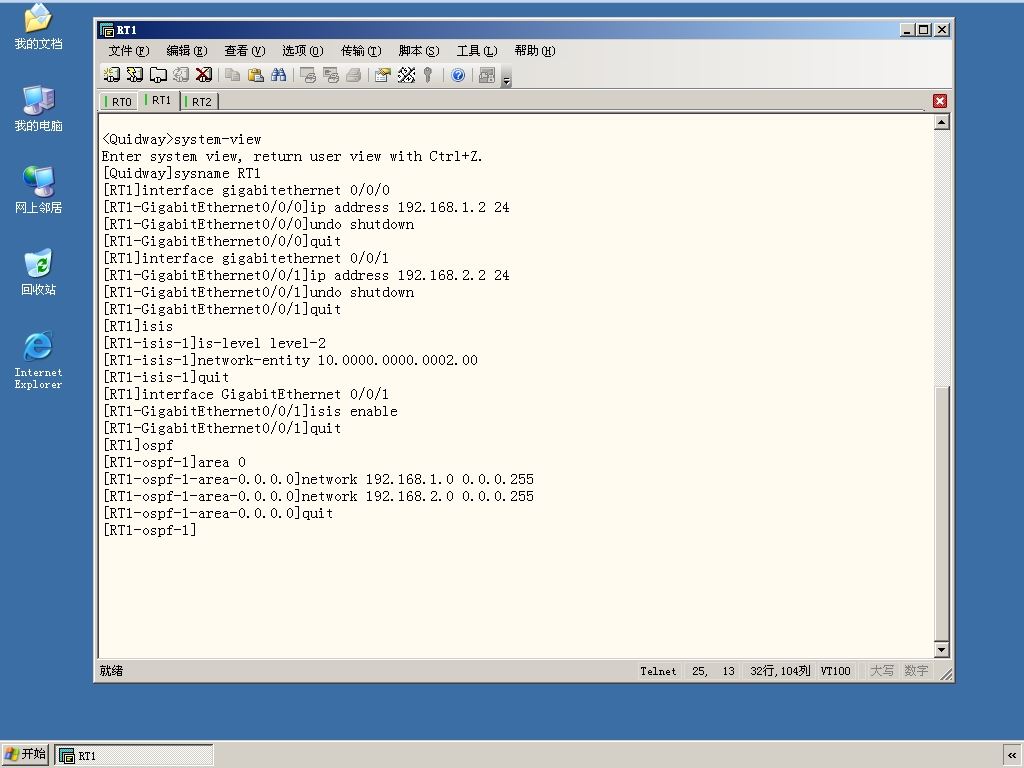Click the 'network 192.168.1.0 0.0.0.255' line
The height and width of the screenshot is (768, 1024).
318,479
